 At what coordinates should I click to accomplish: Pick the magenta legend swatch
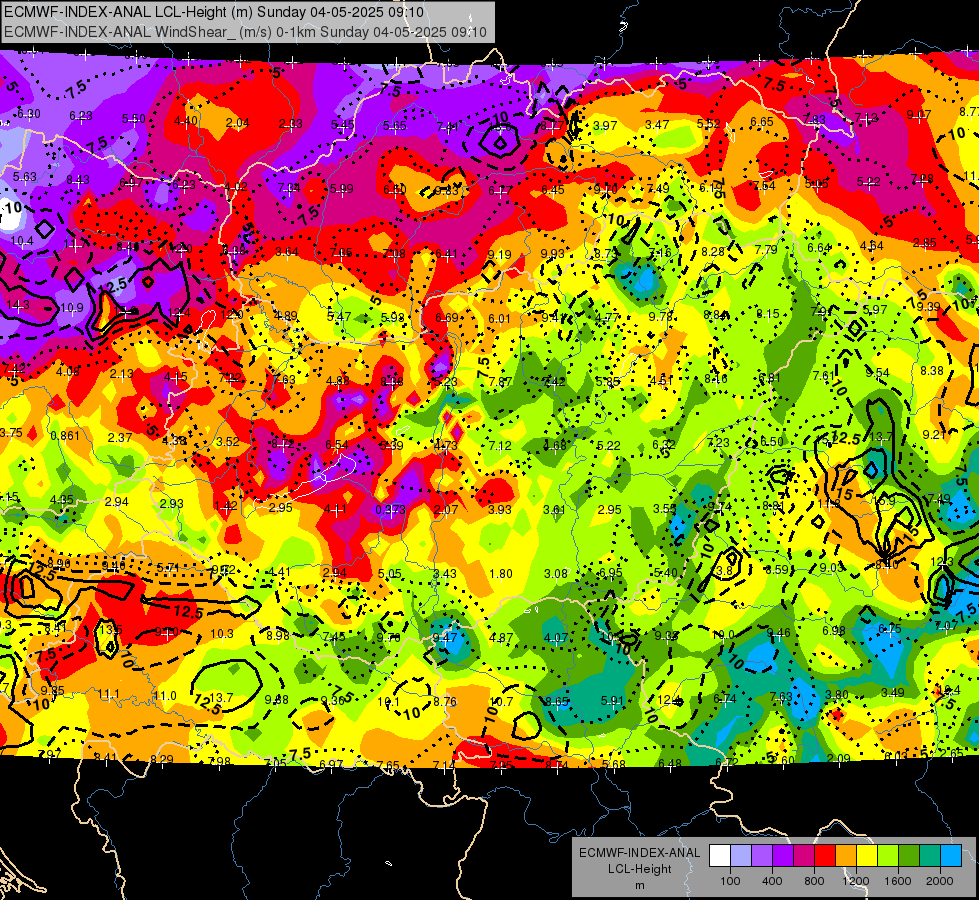tap(804, 856)
